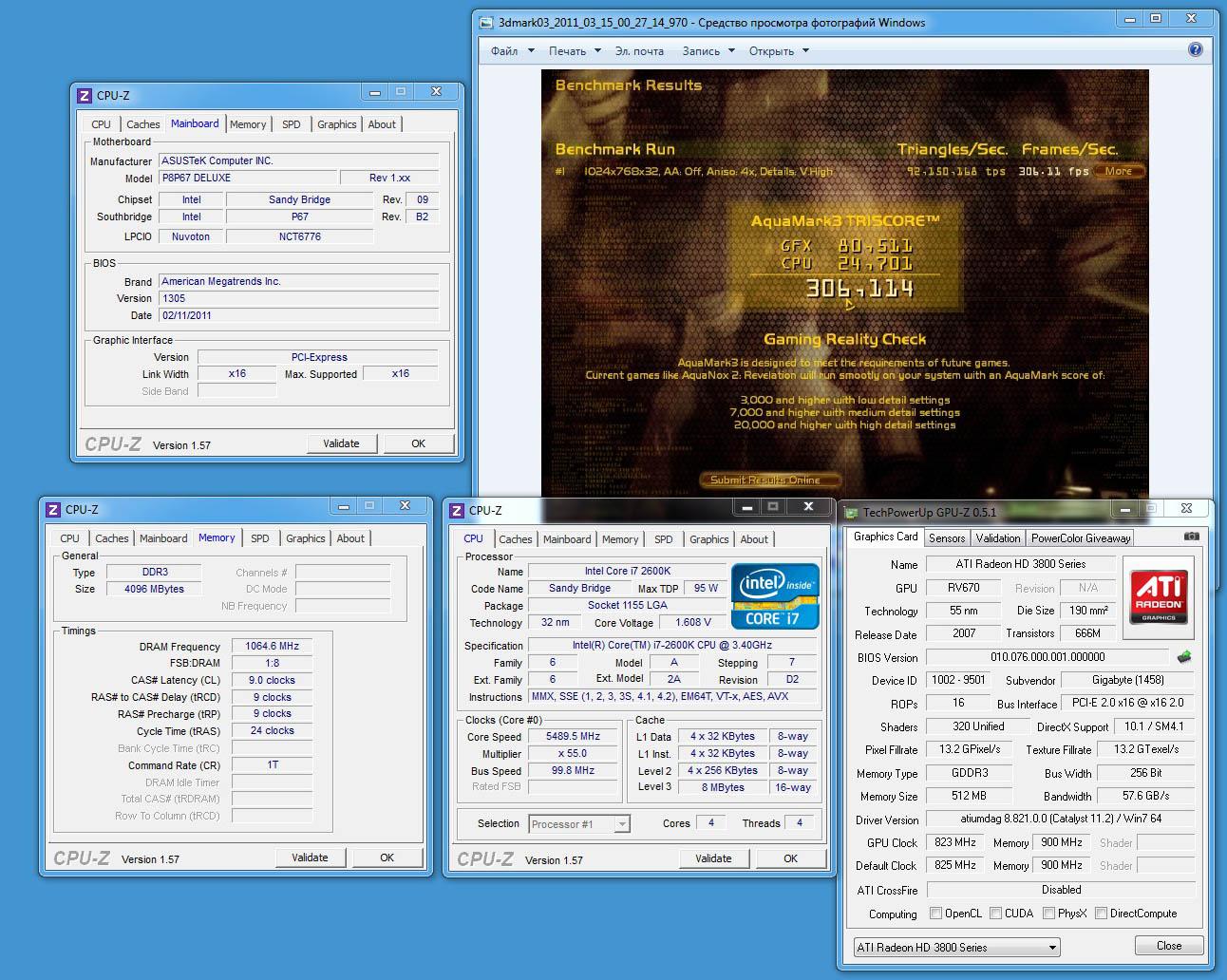Screen dimensions: 1227x980
Task: Click the Core Voltage 1.608 V value
Action: pyautogui.click(x=693, y=623)
